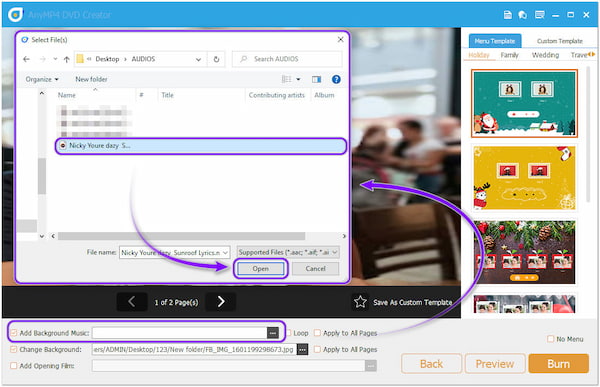The height and width of the screenshot is (387, 600).
Task: Toggle Change Background checkbox
Action: (x=14, y=349)
